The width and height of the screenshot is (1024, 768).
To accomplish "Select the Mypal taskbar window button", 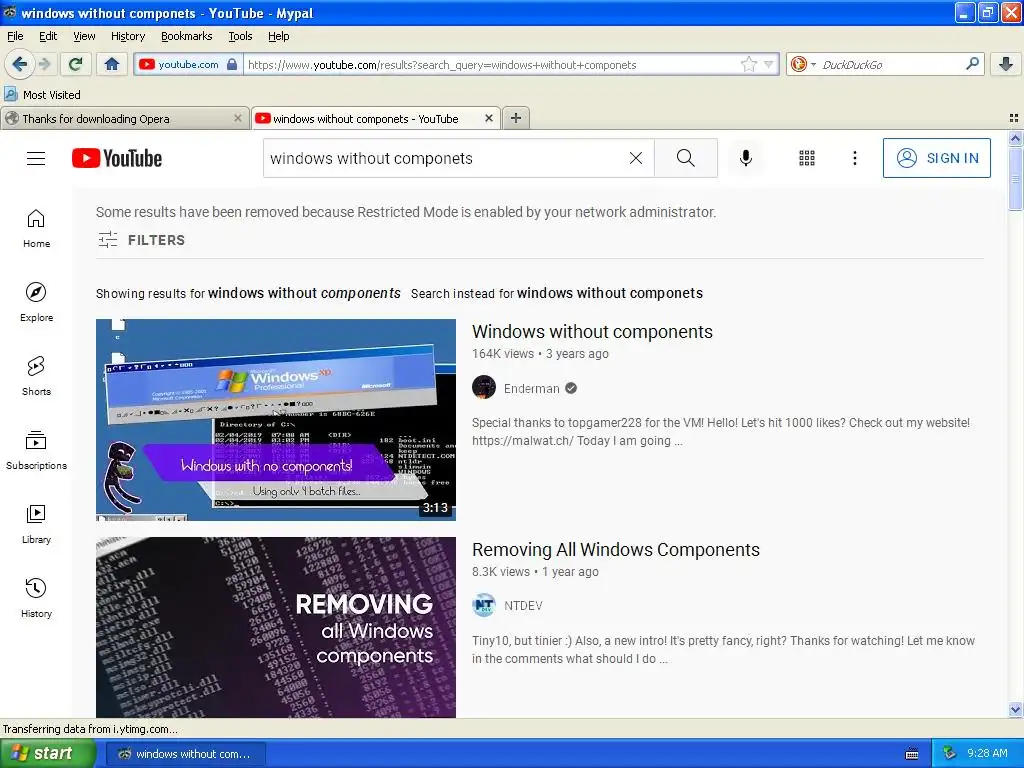I will 185,754.
